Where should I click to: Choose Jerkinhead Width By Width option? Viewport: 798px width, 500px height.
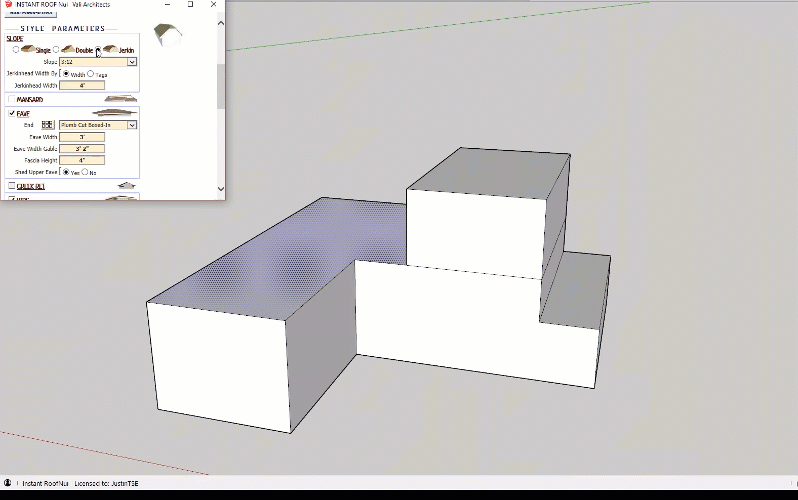[66, 74]
